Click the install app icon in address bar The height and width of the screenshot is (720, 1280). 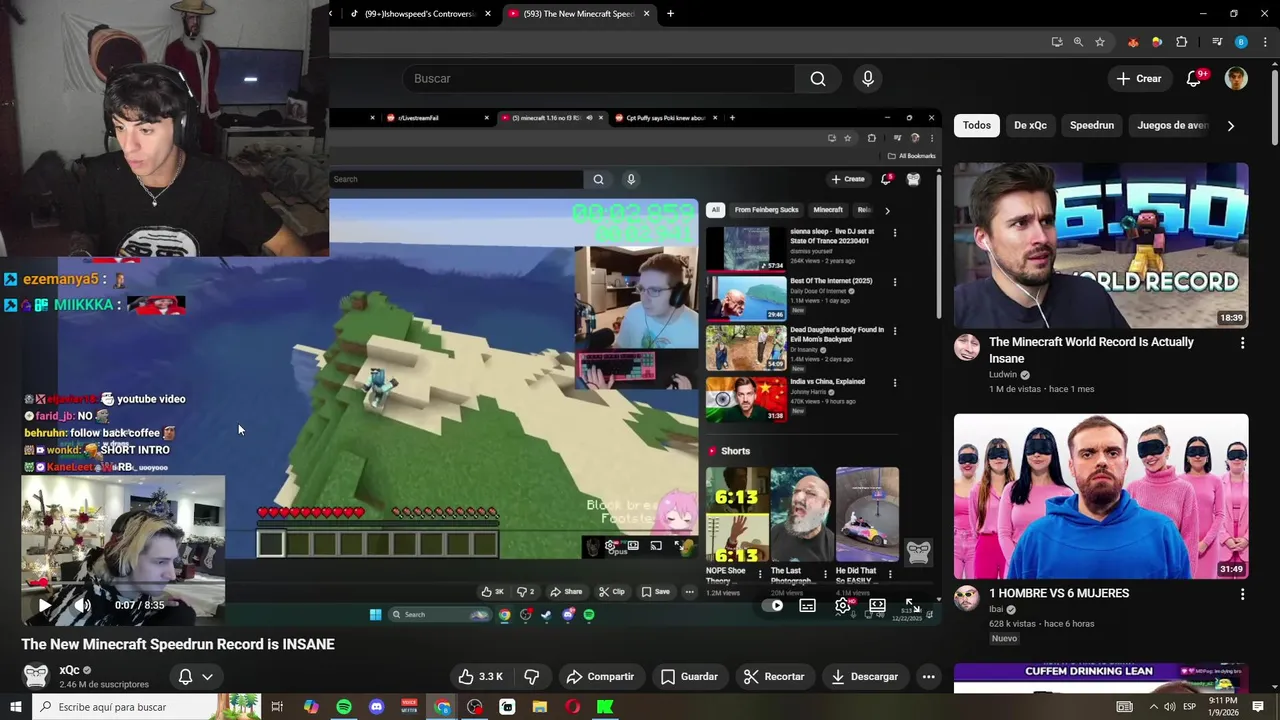pyautogui.click(x=1057, y=42)
